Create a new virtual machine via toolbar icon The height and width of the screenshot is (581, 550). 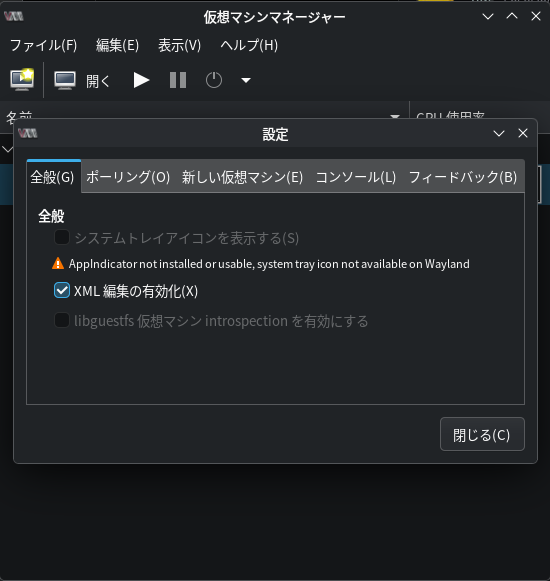[x=22, y=80]
